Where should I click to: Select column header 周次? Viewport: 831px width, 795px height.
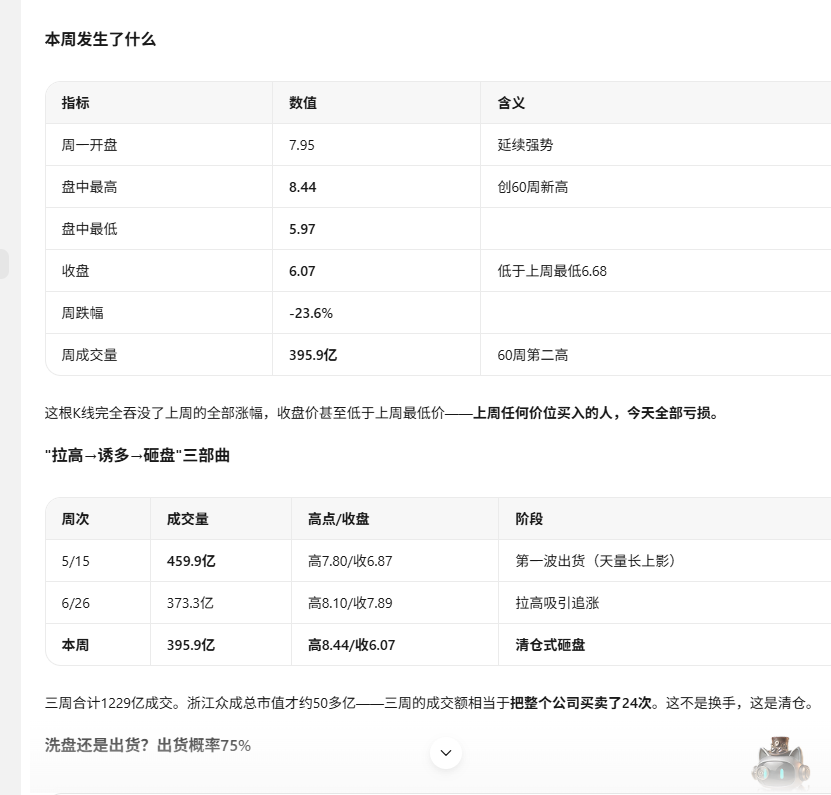pyautogui.click(x=75, y=518)
